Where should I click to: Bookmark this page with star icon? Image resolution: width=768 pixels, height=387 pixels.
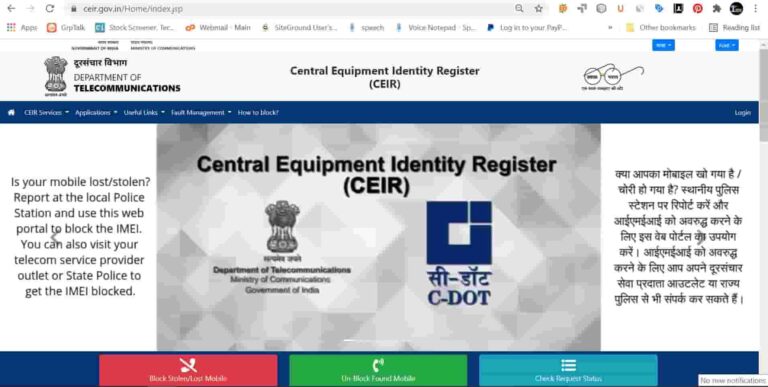point(539,8)
